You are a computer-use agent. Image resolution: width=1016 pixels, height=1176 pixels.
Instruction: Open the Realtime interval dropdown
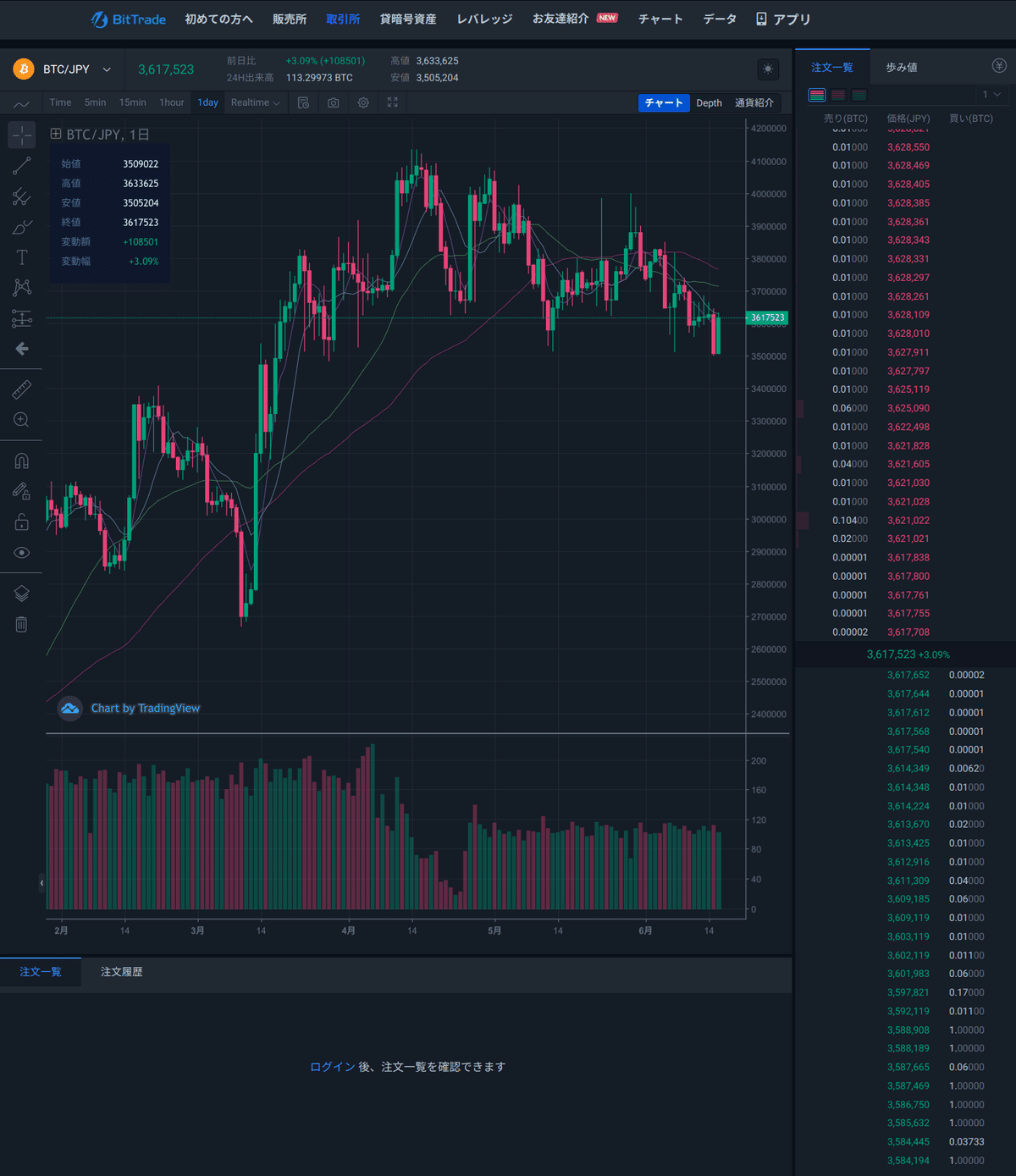tap(255, 102)
